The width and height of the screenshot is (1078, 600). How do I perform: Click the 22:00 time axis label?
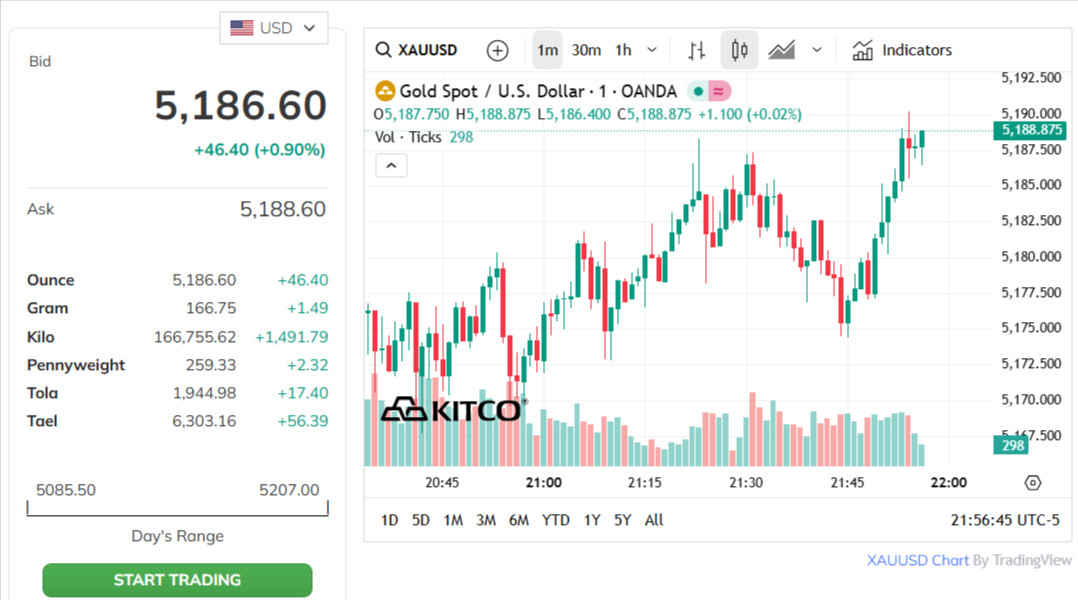pyautogui.click(x=949, y=483)
